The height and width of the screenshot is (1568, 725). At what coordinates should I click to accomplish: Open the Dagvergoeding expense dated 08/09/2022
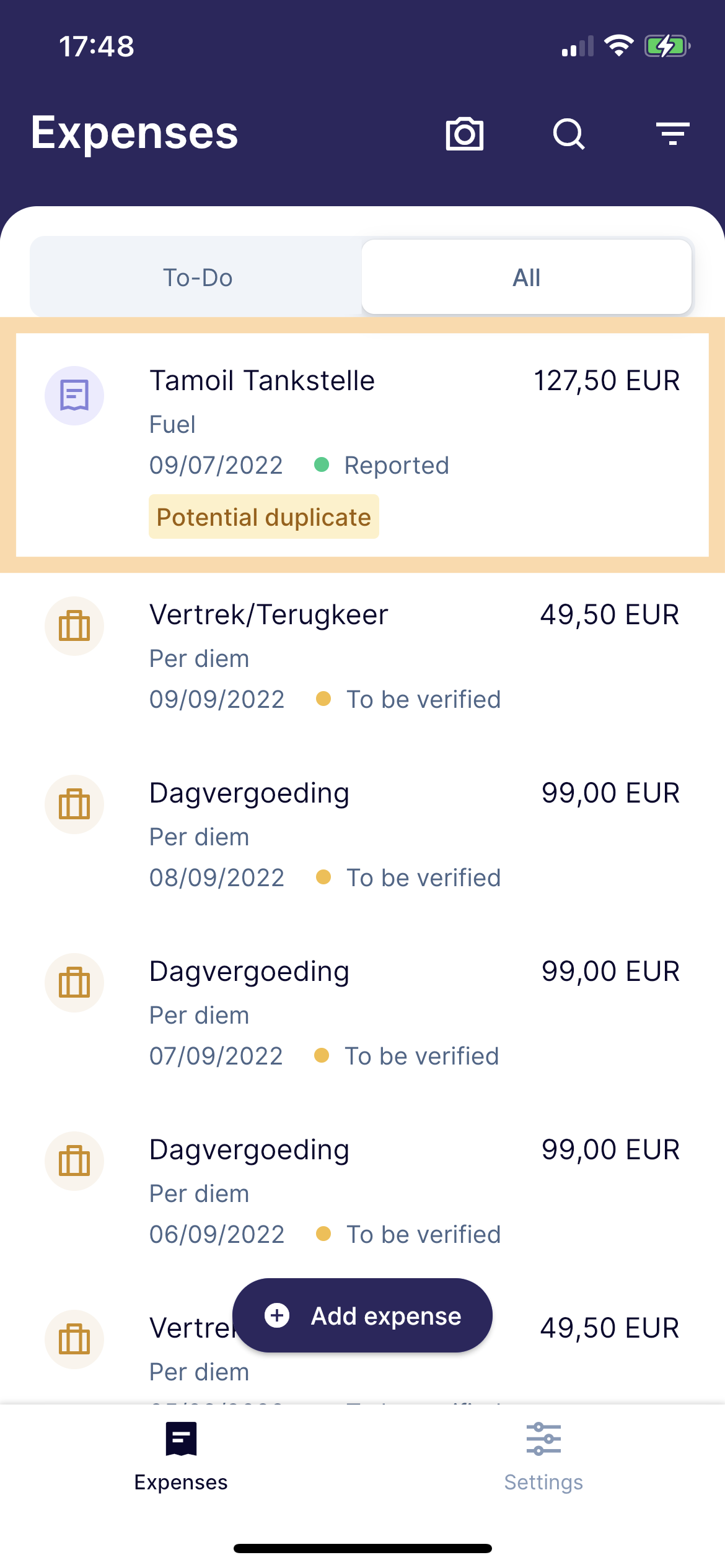coord(362,835)
